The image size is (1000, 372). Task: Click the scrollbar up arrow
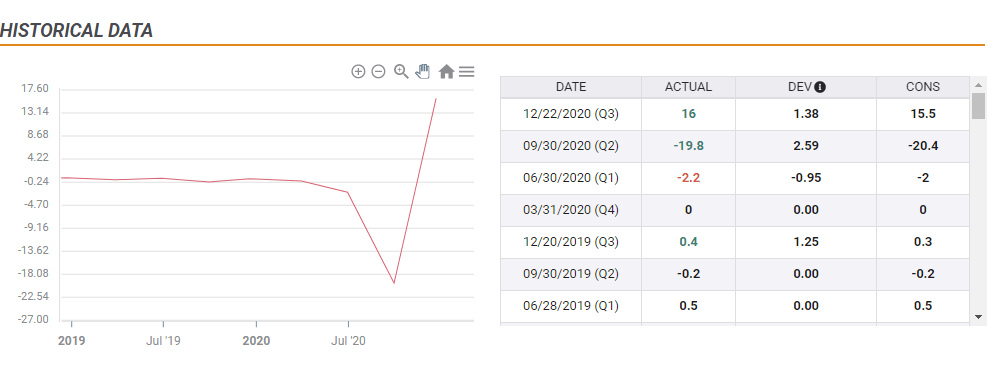(x=978, y=85)
